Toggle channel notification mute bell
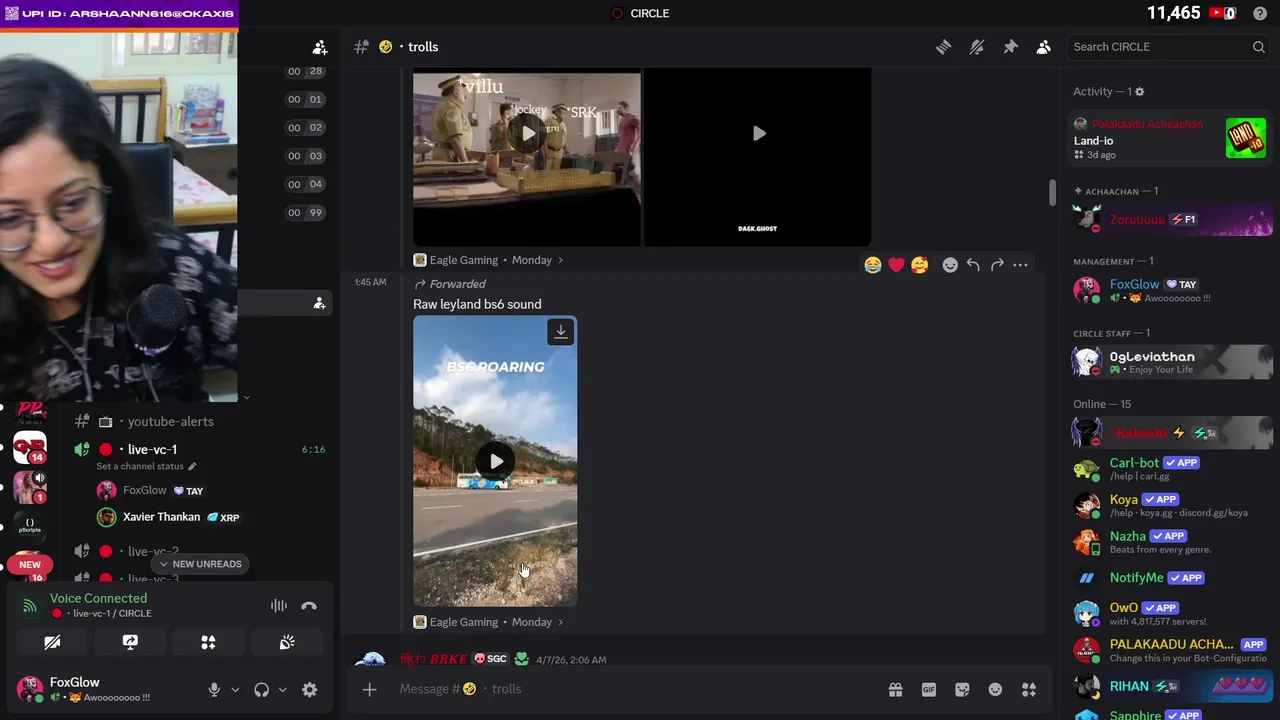This screenshot has width=1280, height=720. (x=977, y=47)
